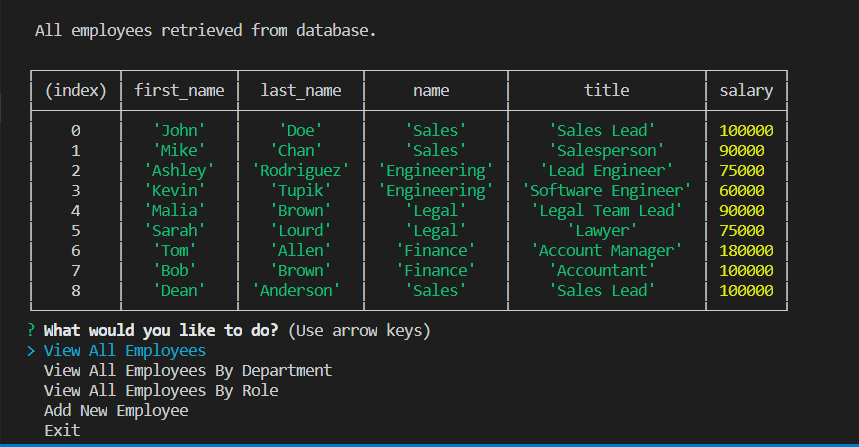Click the title column header

click(x=606, y=90)
